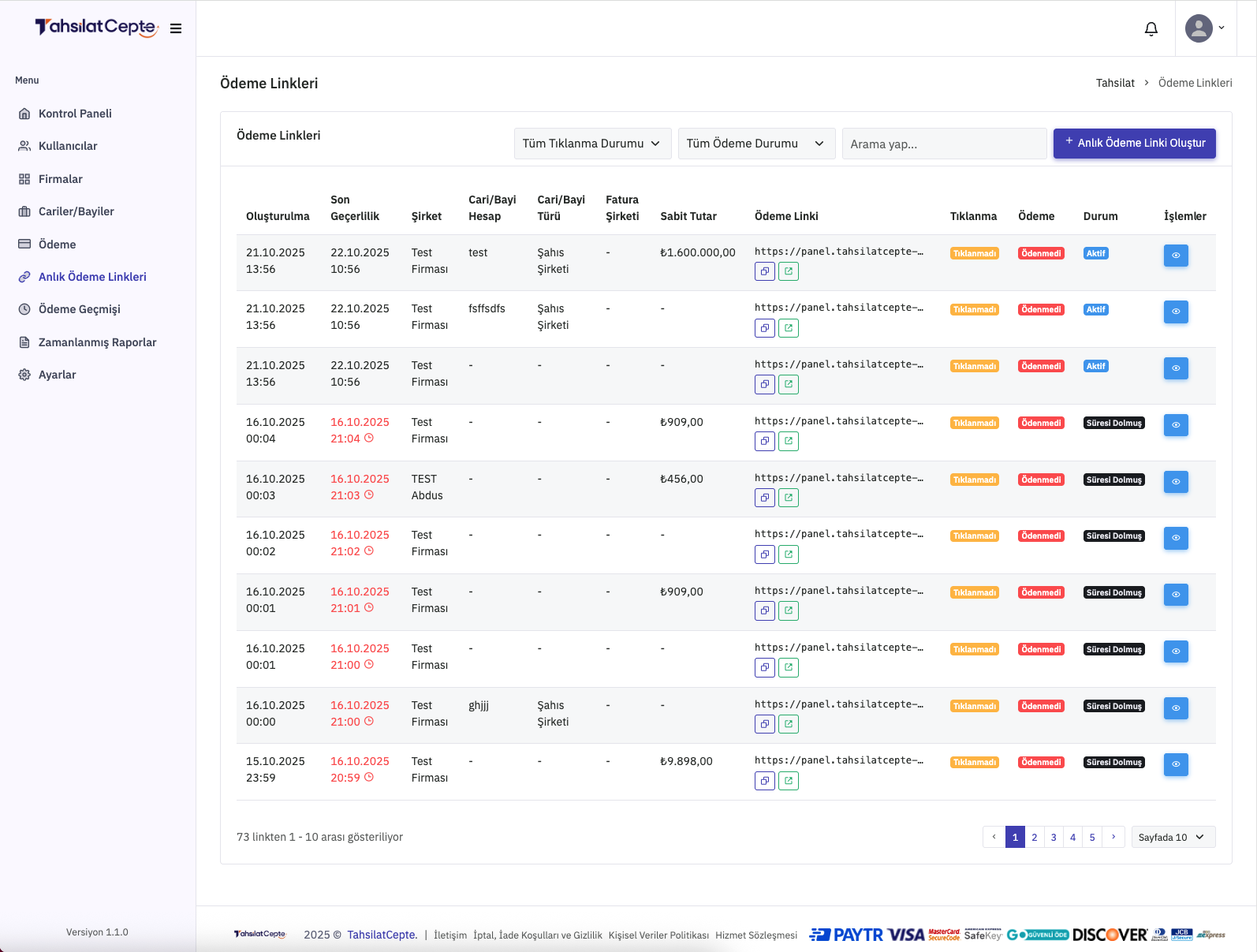The image size is (1257, 952).
Task: Click the TahsilatCepte logo in sidebar
Action: (96, 28)
